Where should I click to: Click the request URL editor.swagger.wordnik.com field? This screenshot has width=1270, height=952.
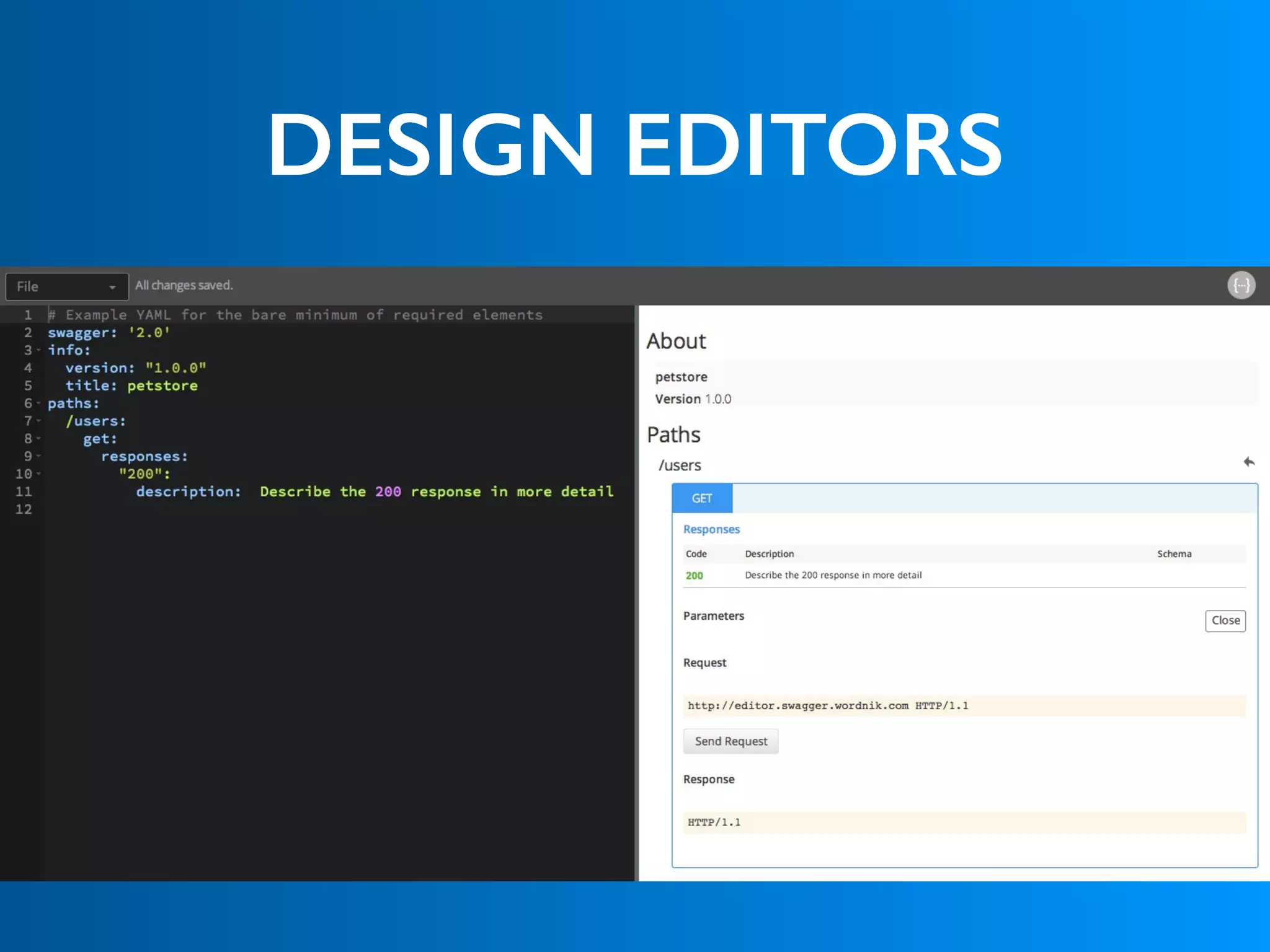pos(964,706)
